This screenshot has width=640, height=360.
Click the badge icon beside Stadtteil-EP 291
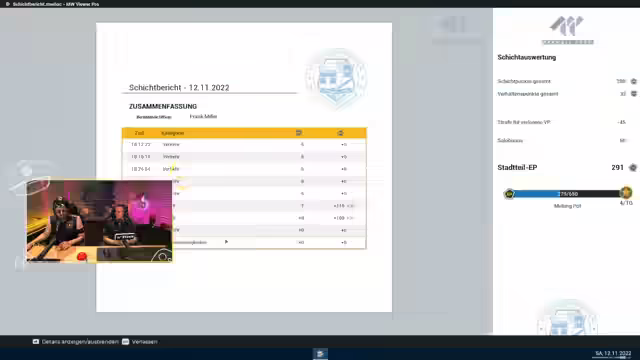(633, 167)
